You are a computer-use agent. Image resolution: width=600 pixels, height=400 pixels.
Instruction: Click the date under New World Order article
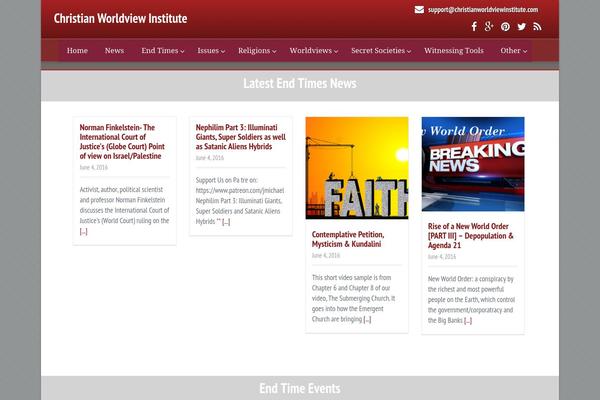coord(442,256)
